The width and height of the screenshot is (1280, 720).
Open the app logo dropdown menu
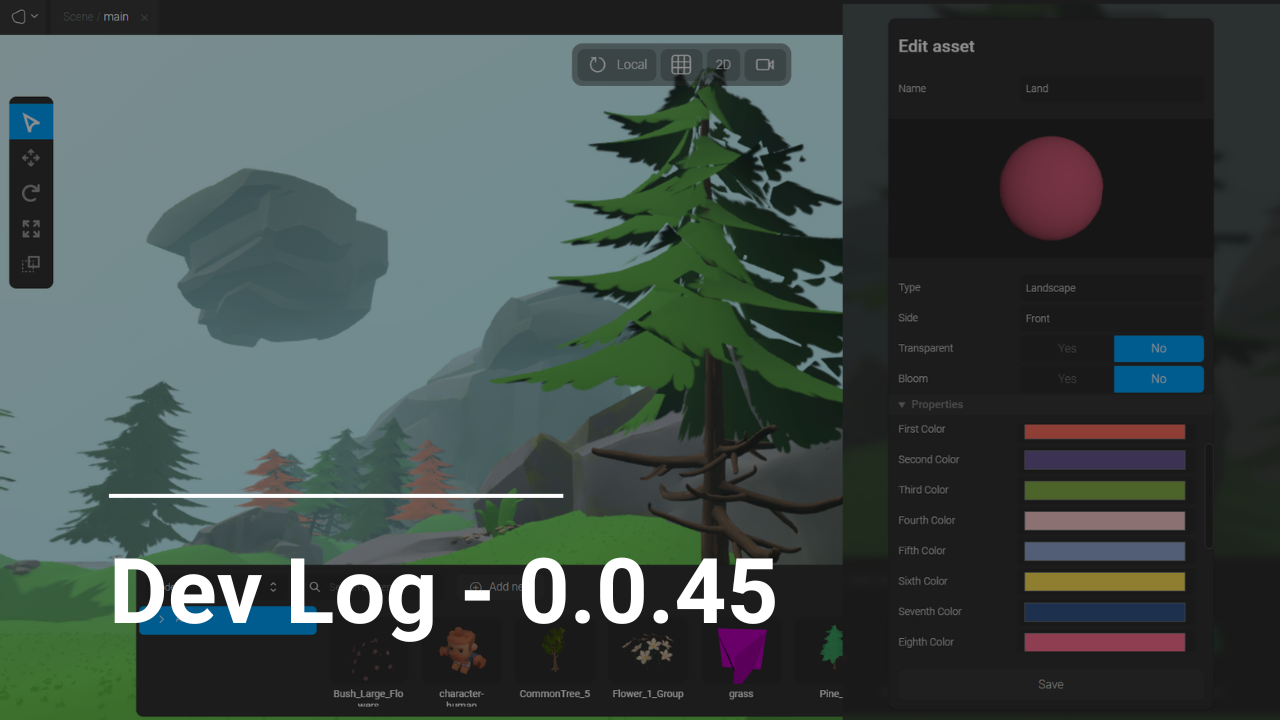click(x=24, y=17)
